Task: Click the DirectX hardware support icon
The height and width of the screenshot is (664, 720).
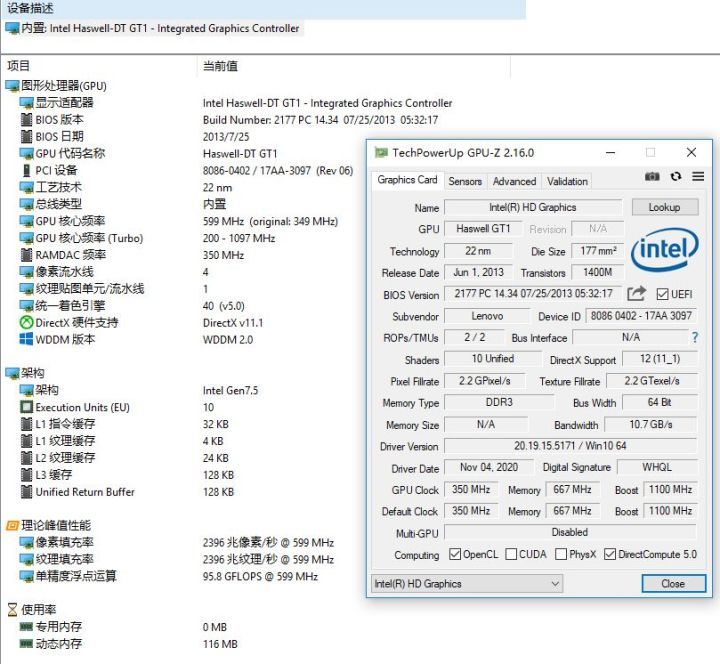Action: coord(27,322)
